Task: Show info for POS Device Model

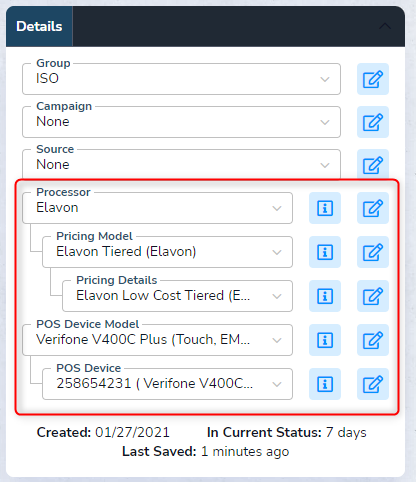Action: click(325, 340)
